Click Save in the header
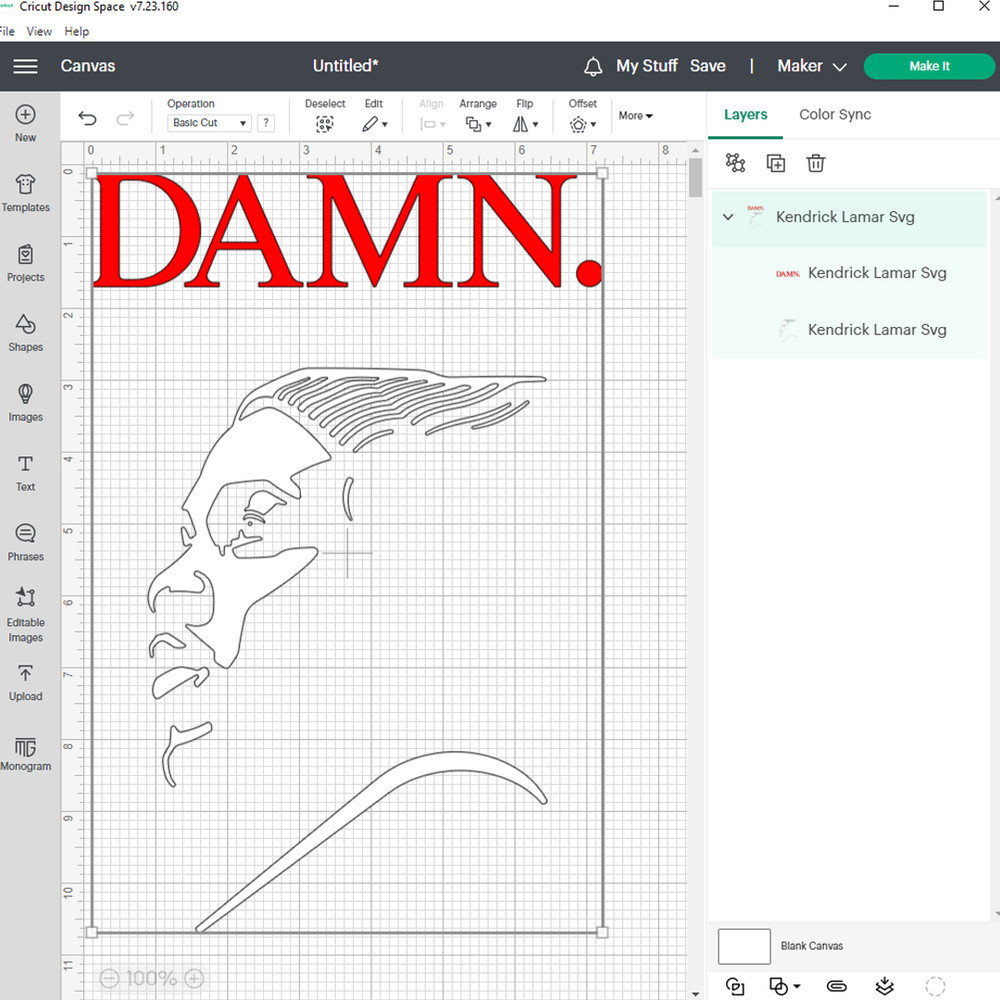The height and width of the screenshot is (1000, 1000). (x=707, y=66)
